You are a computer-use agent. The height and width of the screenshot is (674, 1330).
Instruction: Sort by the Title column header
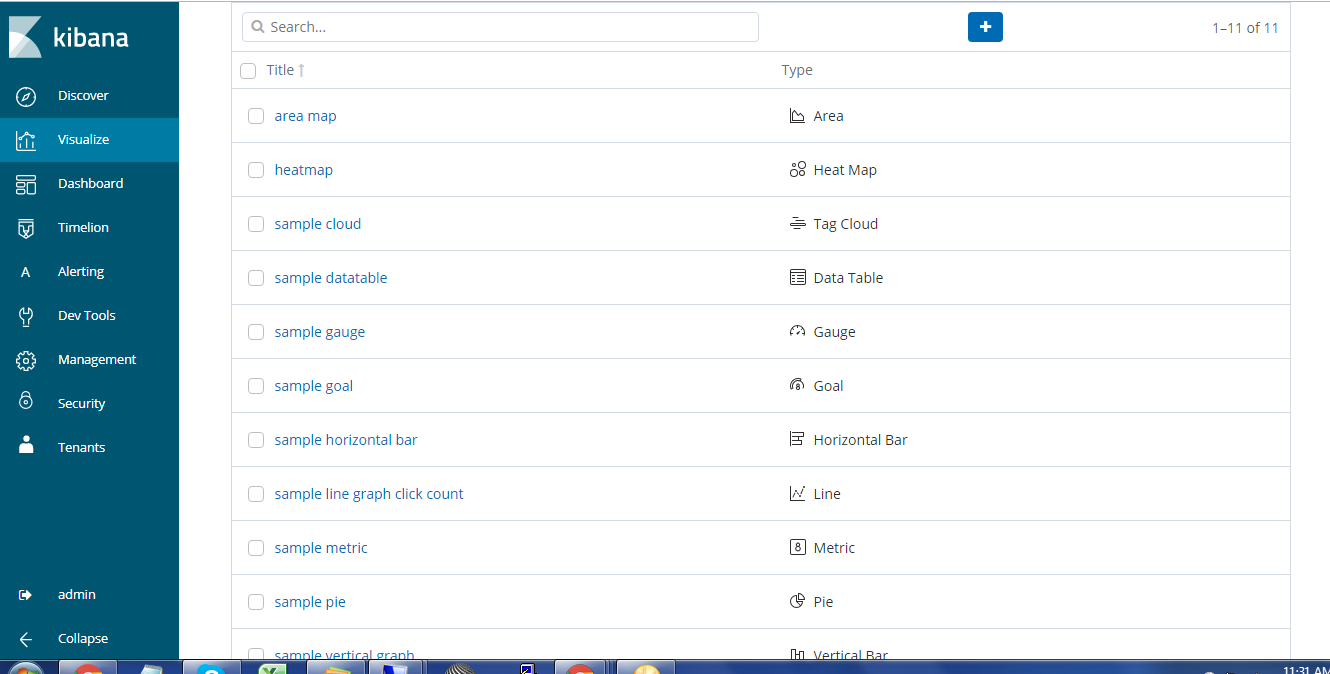285,70
